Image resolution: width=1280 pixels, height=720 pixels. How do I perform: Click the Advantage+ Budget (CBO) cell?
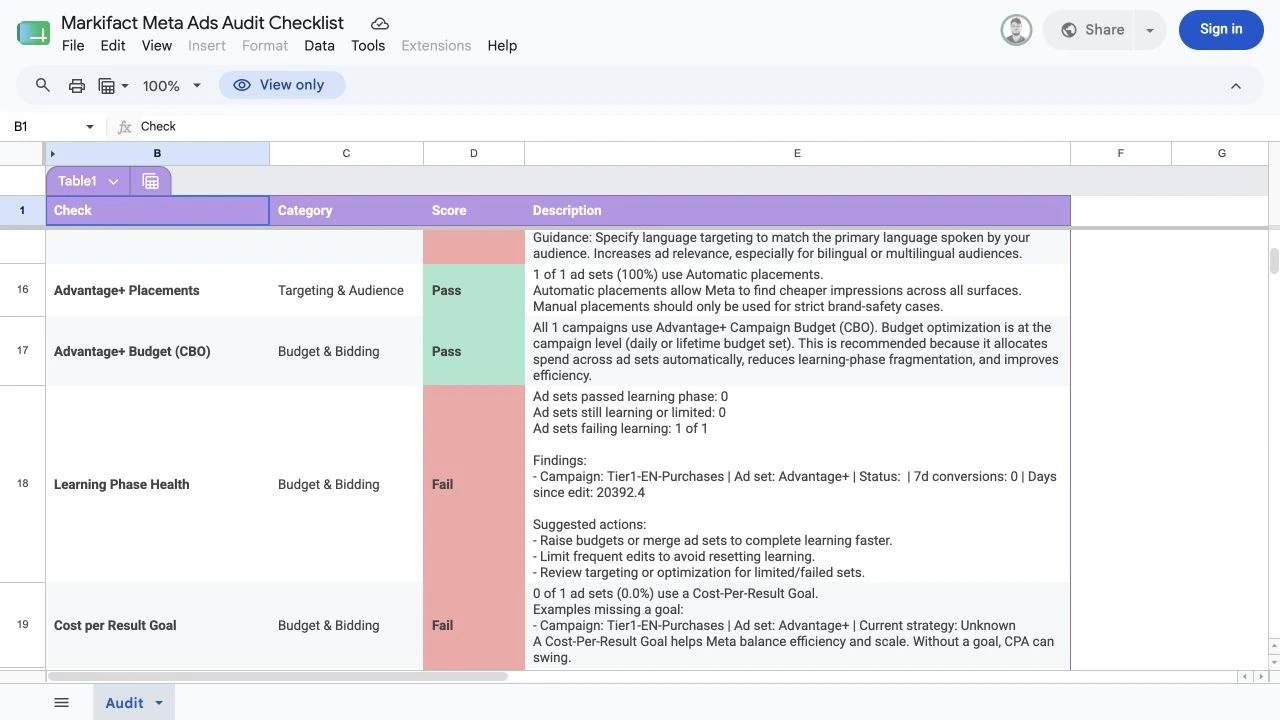(157, 352)
